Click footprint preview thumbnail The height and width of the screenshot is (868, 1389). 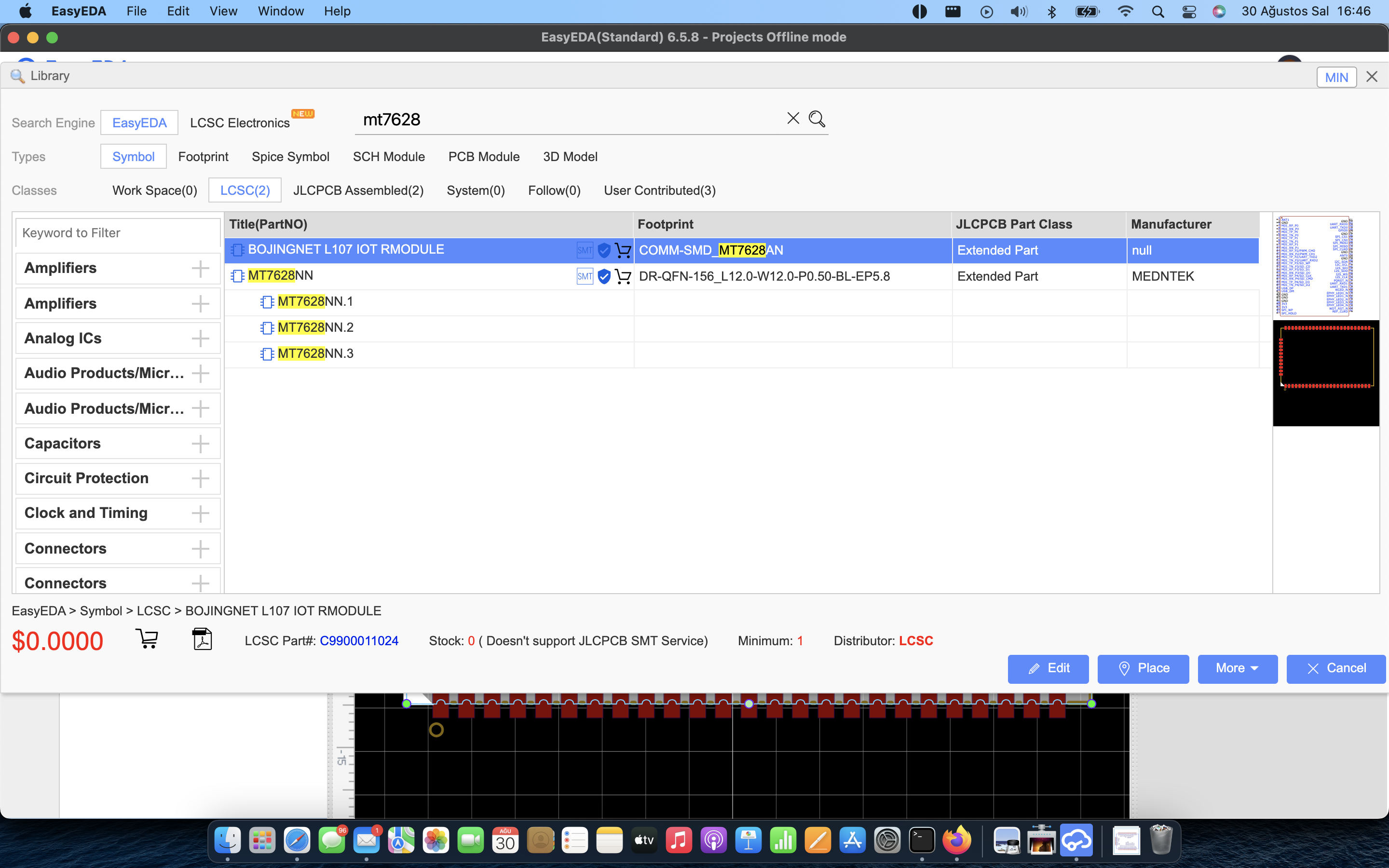coord(1326,373)
